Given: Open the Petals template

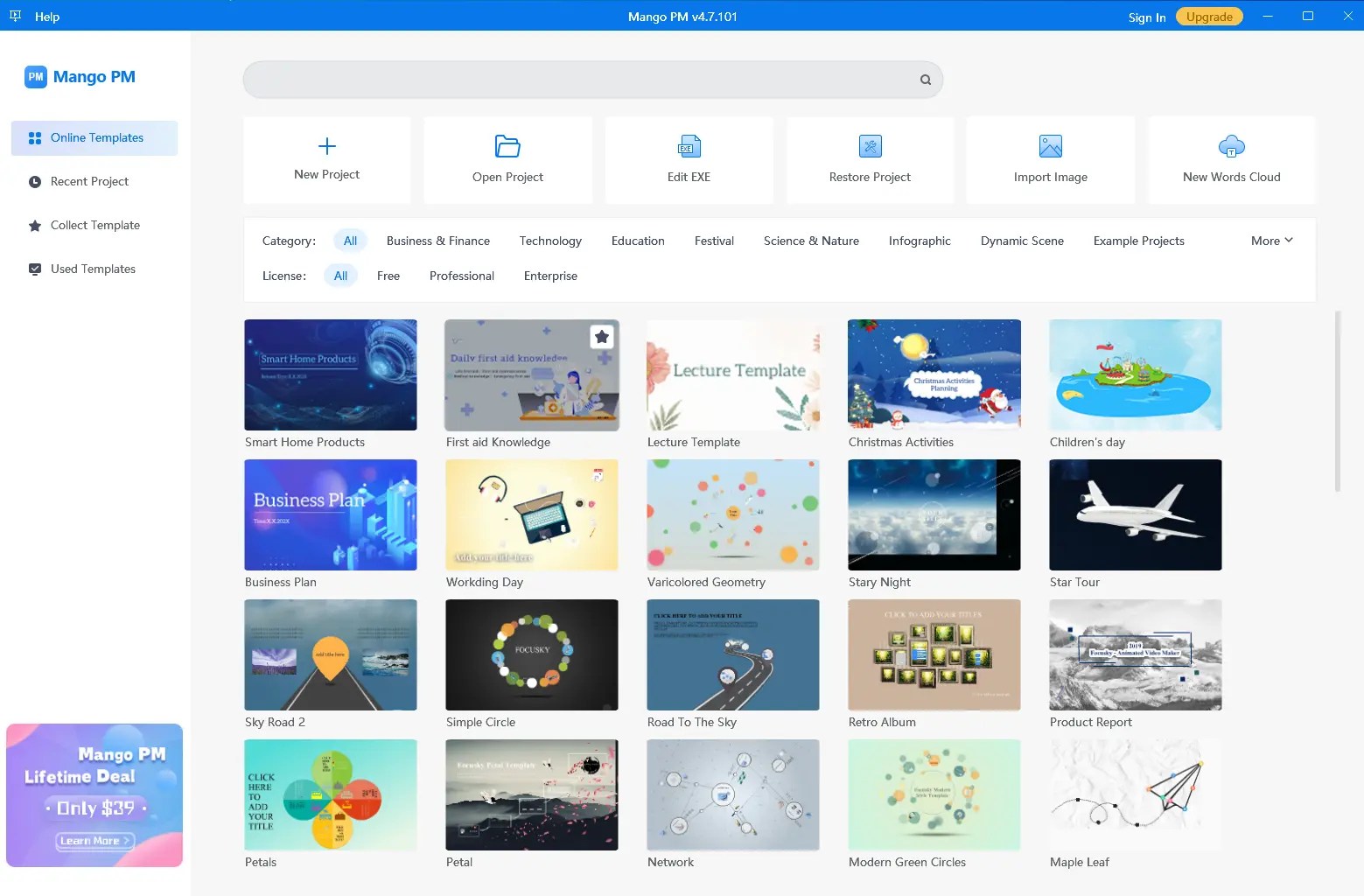Looking at the screenshot, I should pos(331,794).
